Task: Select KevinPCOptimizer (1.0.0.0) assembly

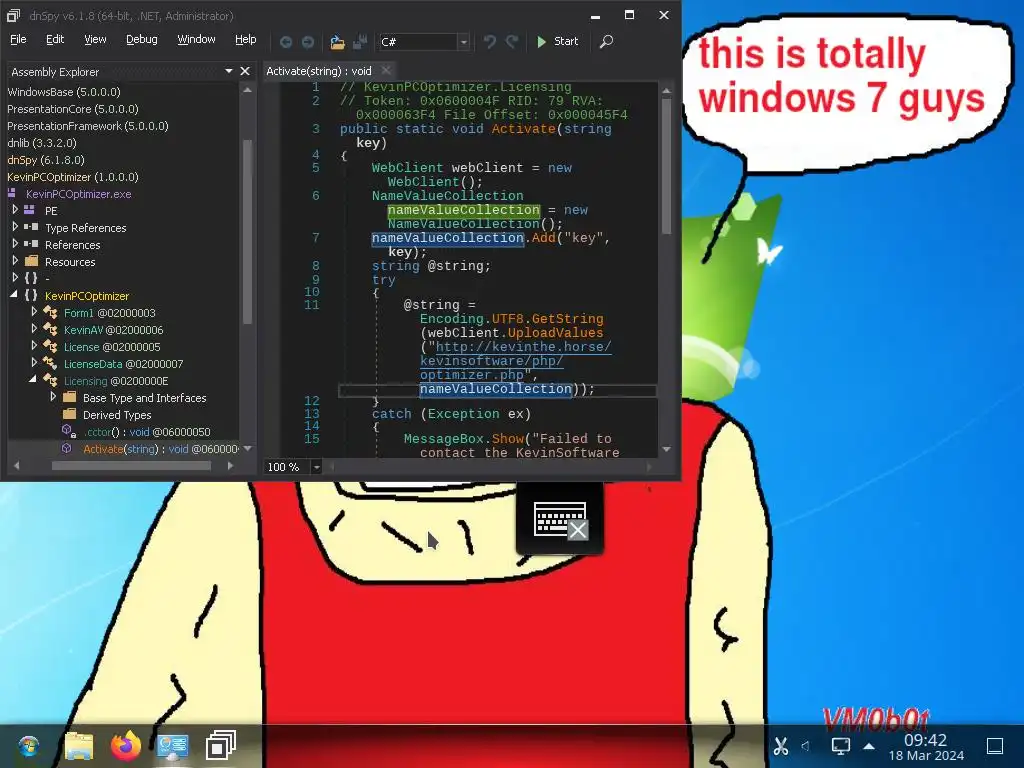Action: tap(72, 177)
